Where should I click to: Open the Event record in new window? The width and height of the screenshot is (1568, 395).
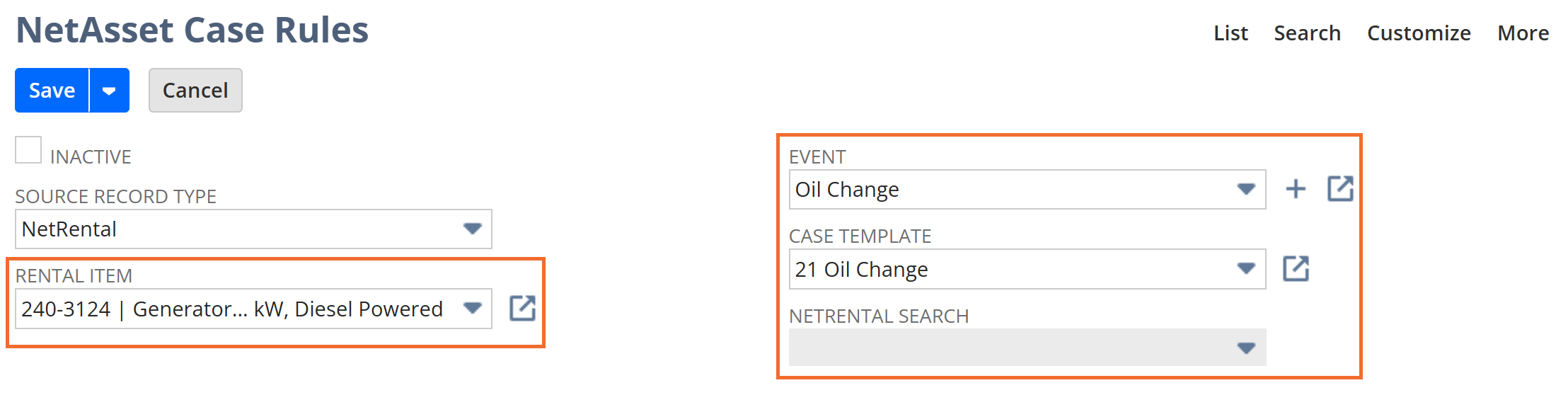coord(1340,189)
